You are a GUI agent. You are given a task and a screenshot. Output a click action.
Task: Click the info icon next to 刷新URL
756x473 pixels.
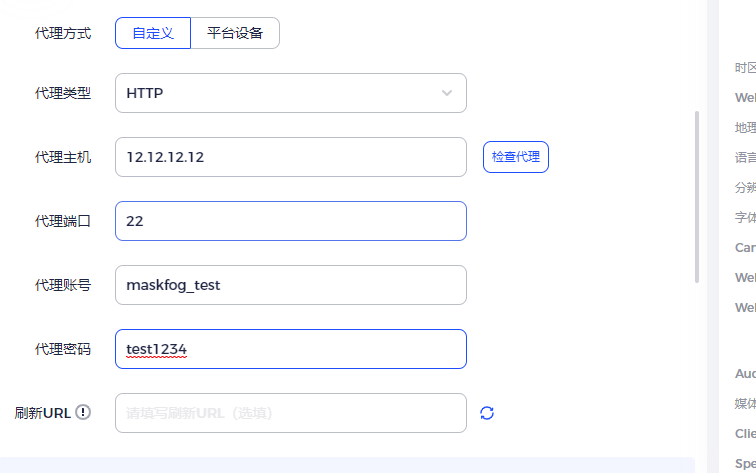coord(83,412)
